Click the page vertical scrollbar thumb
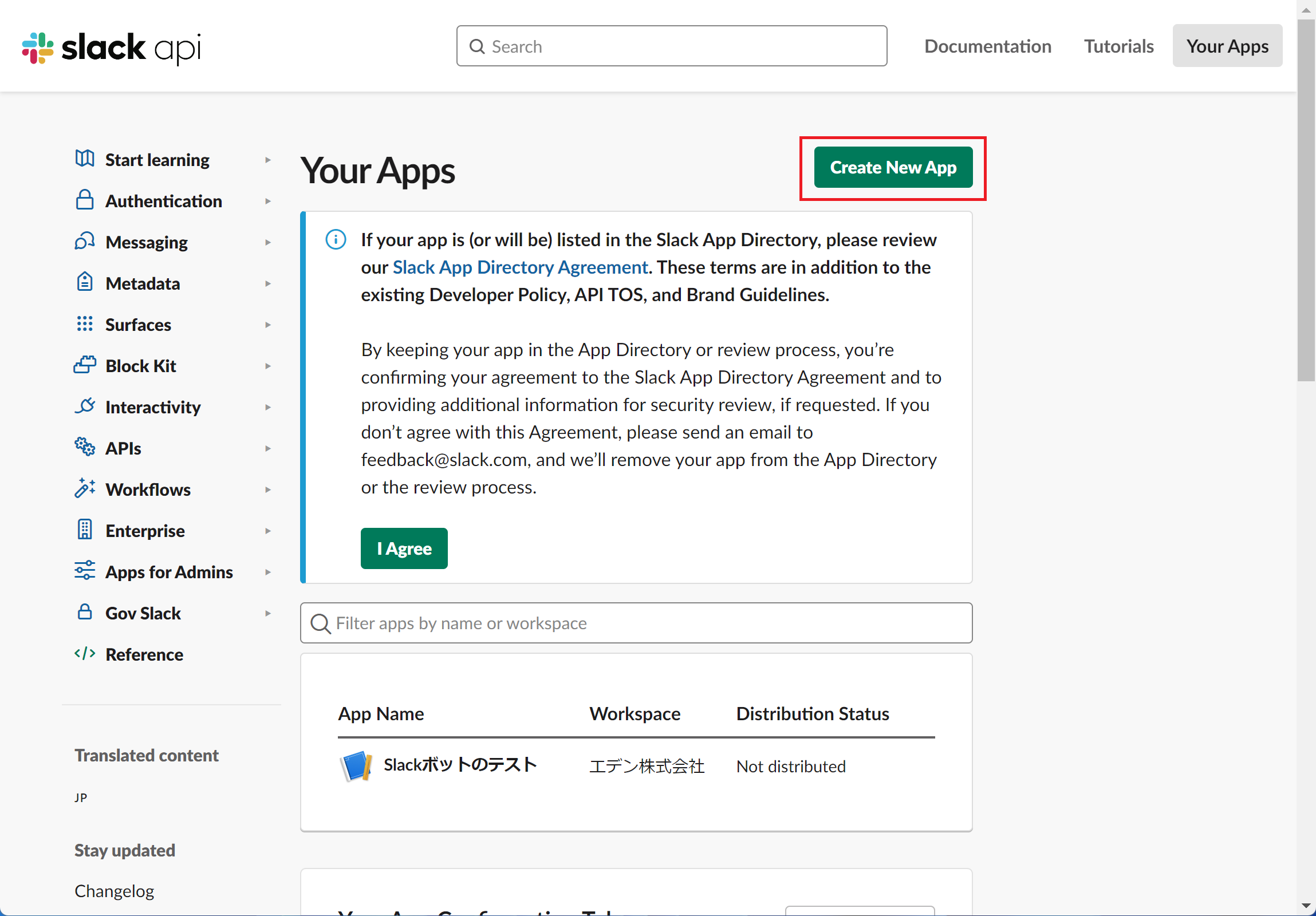The height and width of the screenshot is (916, 1316). click(x=1306, y=200)
